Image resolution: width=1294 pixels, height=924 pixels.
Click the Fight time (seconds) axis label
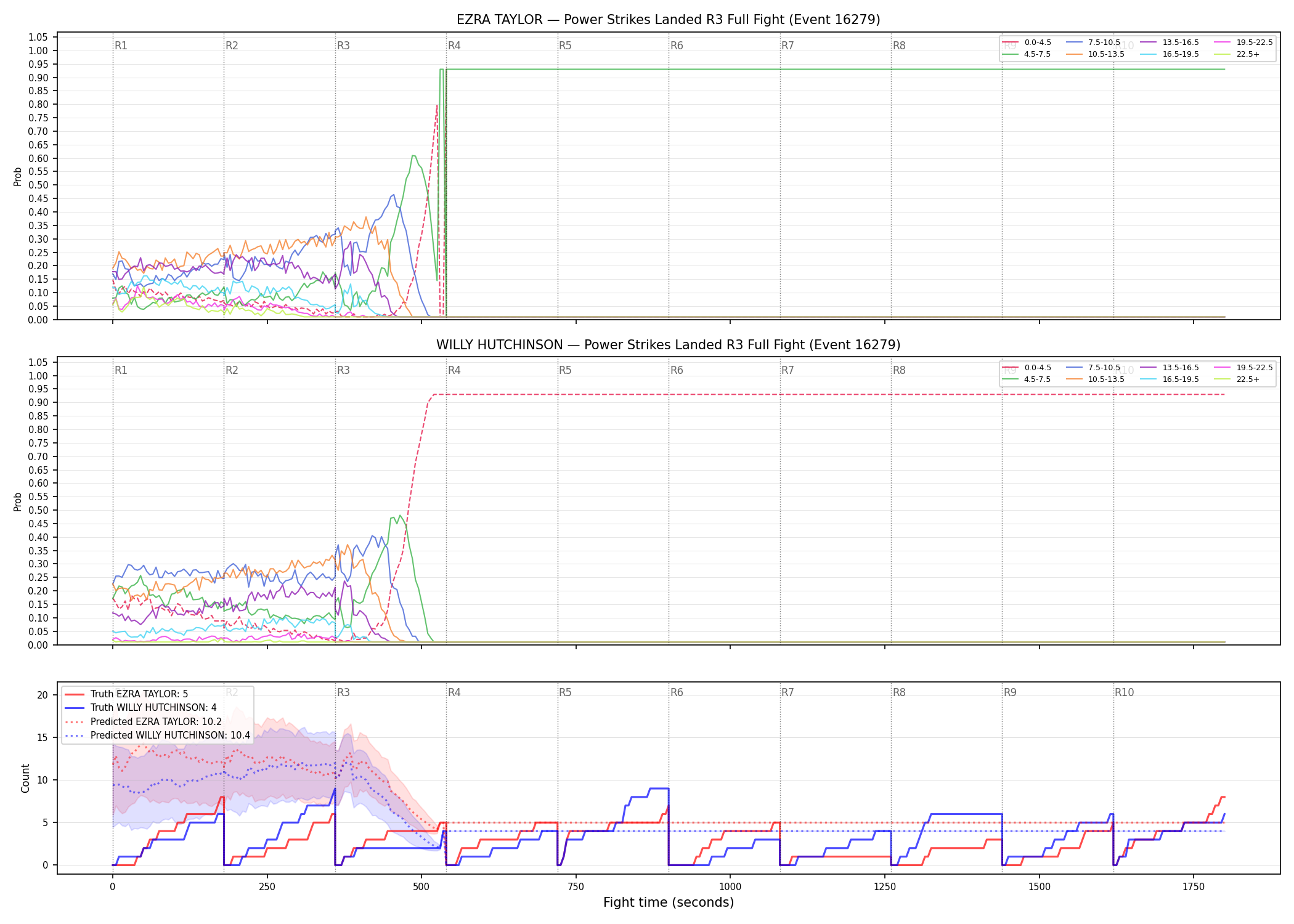(x=669, y=902)
